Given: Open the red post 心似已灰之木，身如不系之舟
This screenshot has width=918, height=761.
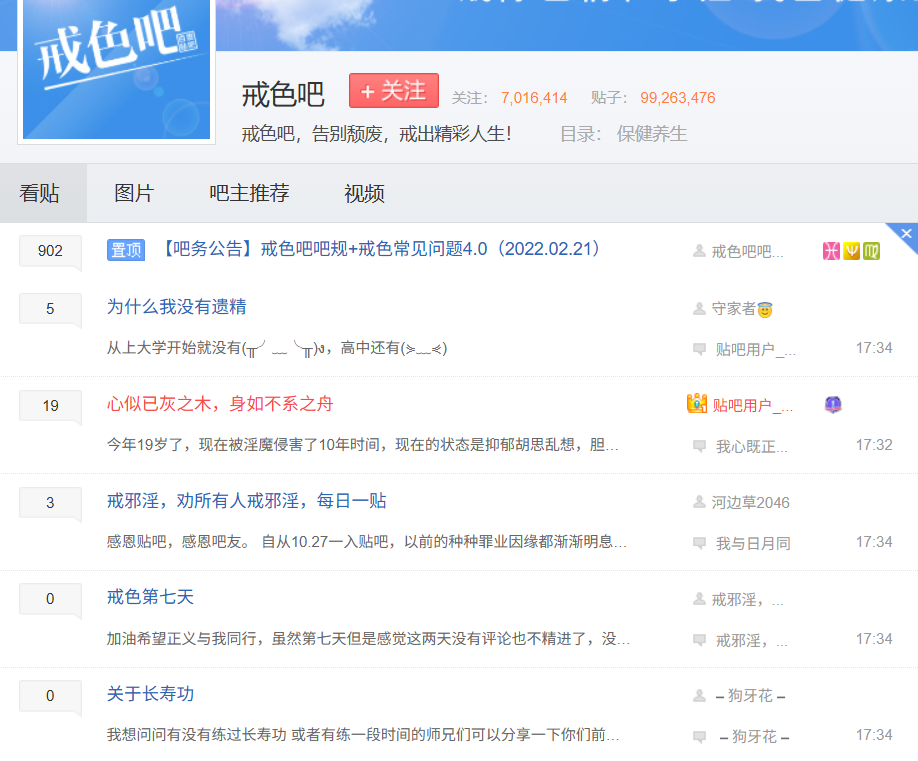Looking at the screenshot, I should coord(220,404).
